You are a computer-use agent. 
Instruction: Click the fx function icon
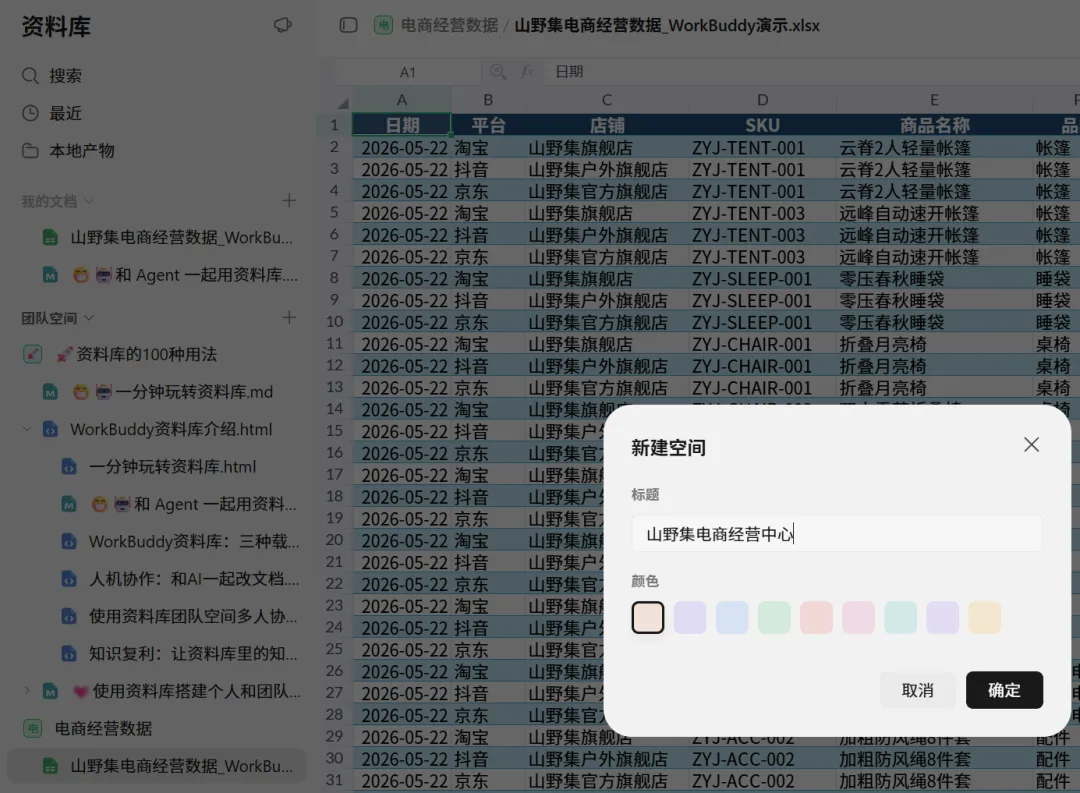tap(527, 72)
